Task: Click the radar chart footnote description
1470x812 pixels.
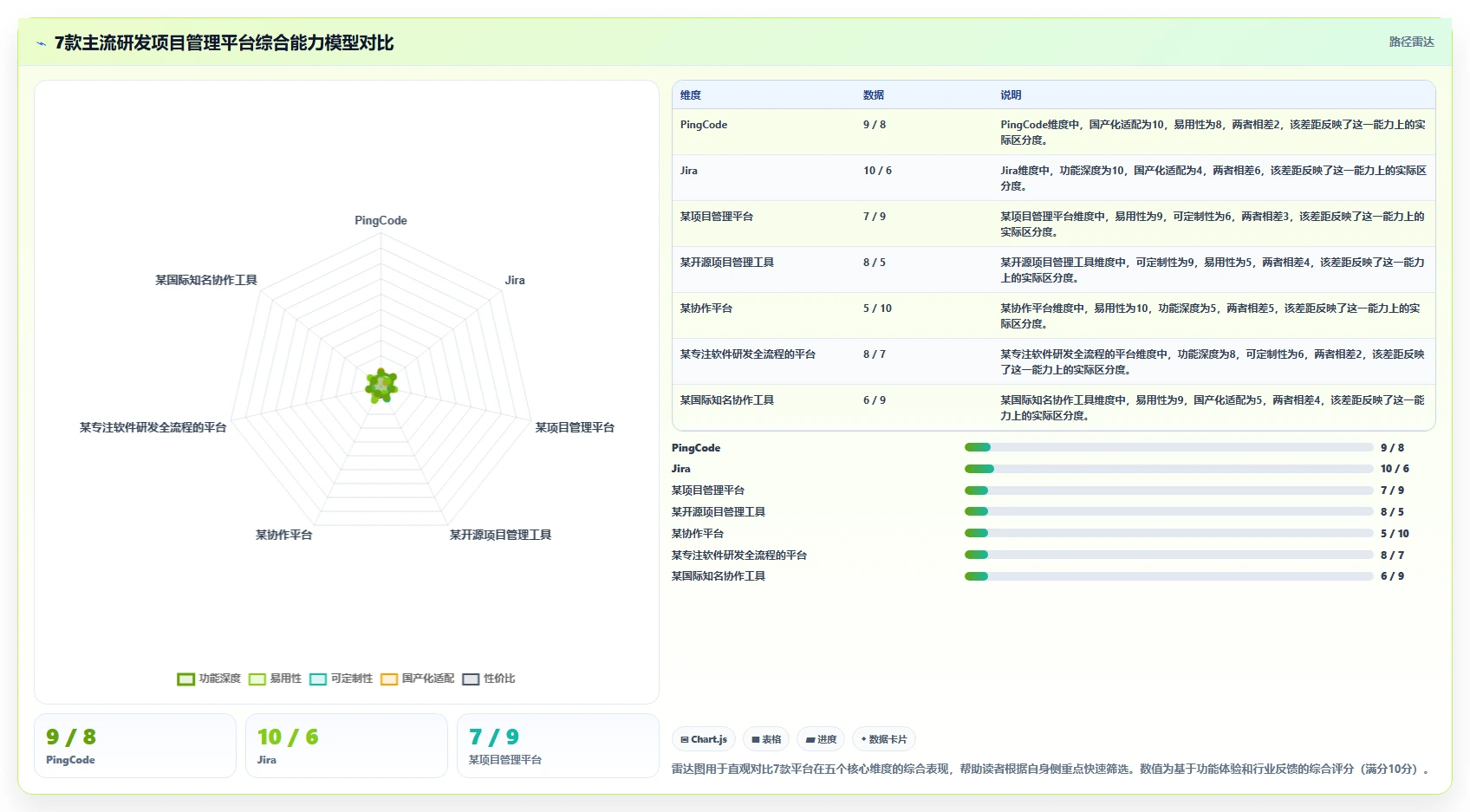Action: [1051, 769]
